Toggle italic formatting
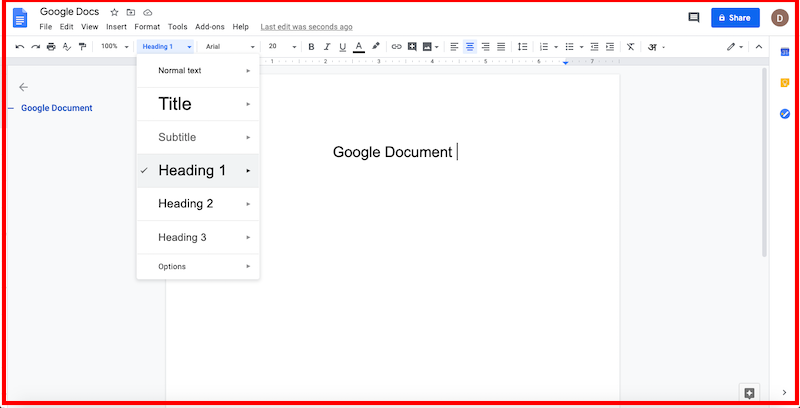This screenshot has height=408, width=800. [327, 47]
